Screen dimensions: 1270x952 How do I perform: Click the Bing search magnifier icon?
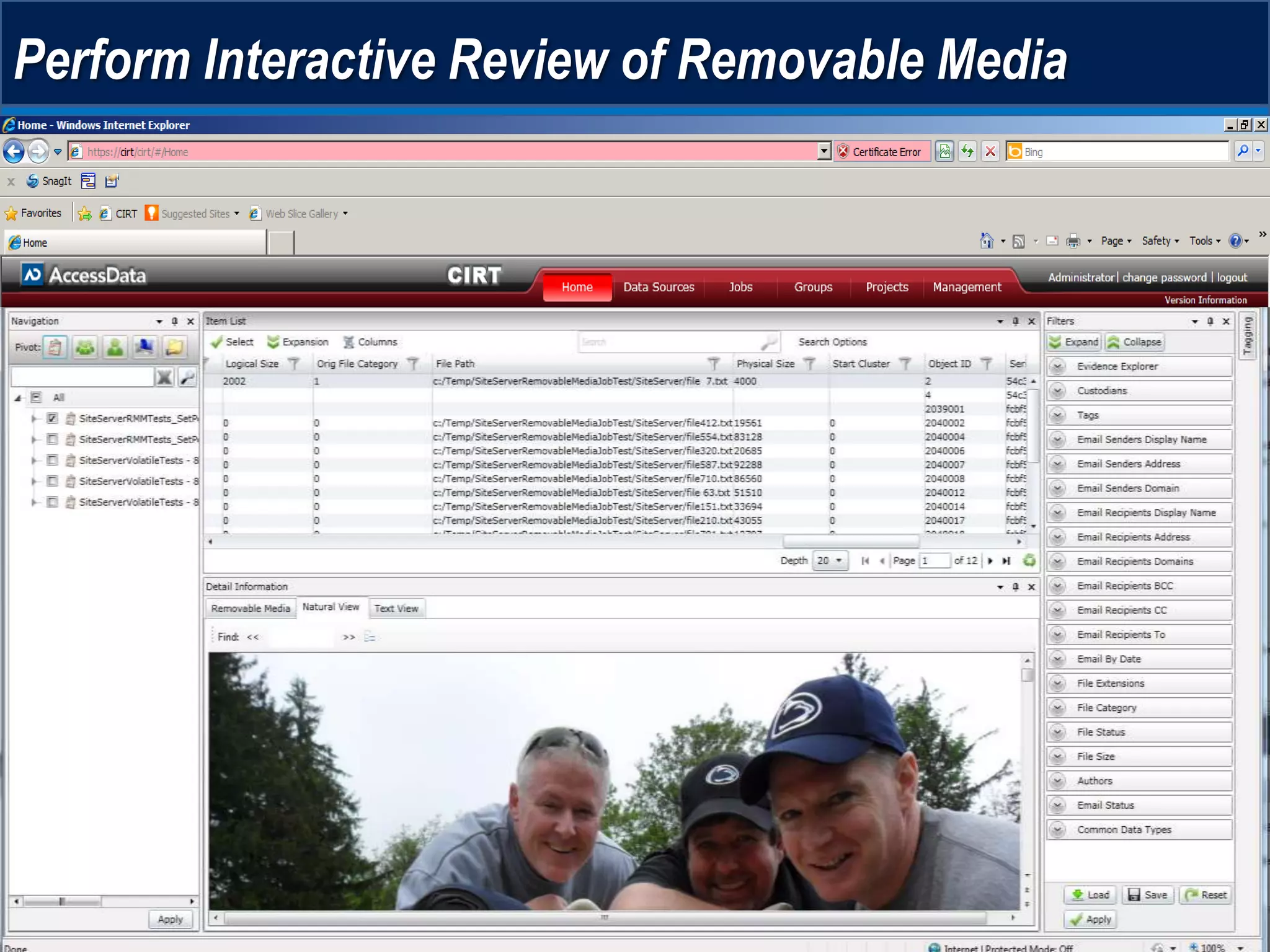tap(1243, 151)
